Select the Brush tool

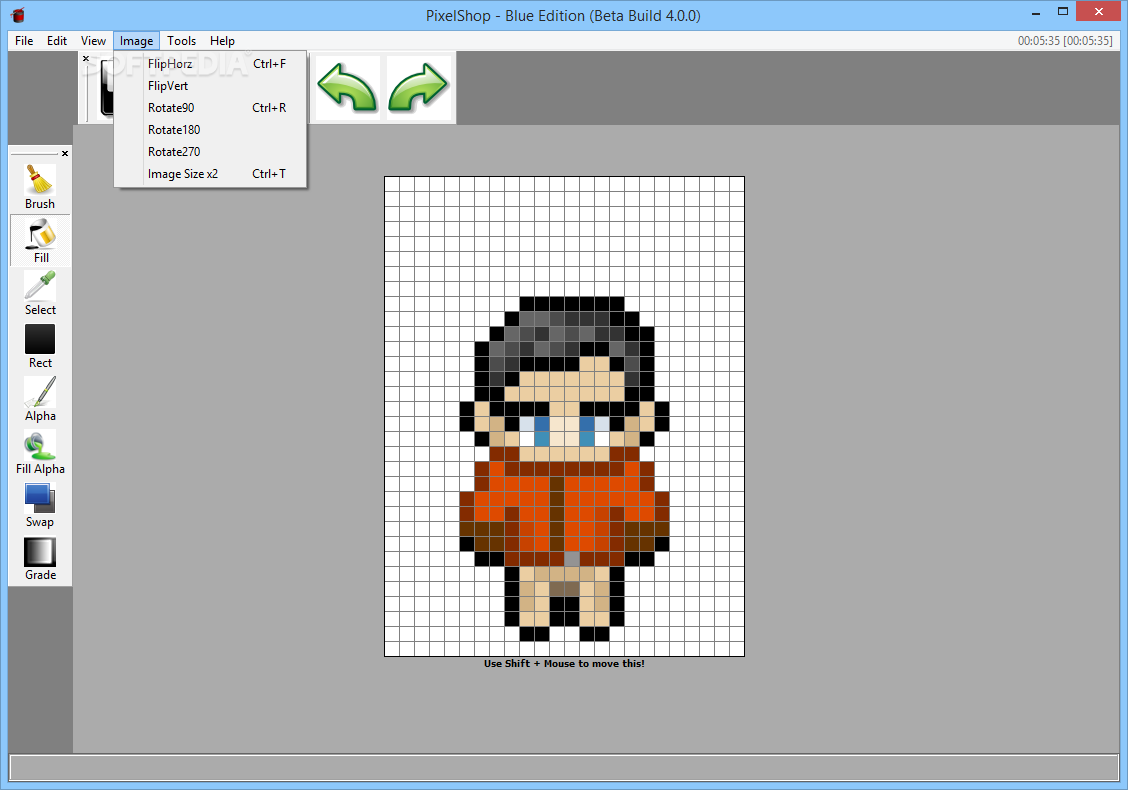(40, 187)
